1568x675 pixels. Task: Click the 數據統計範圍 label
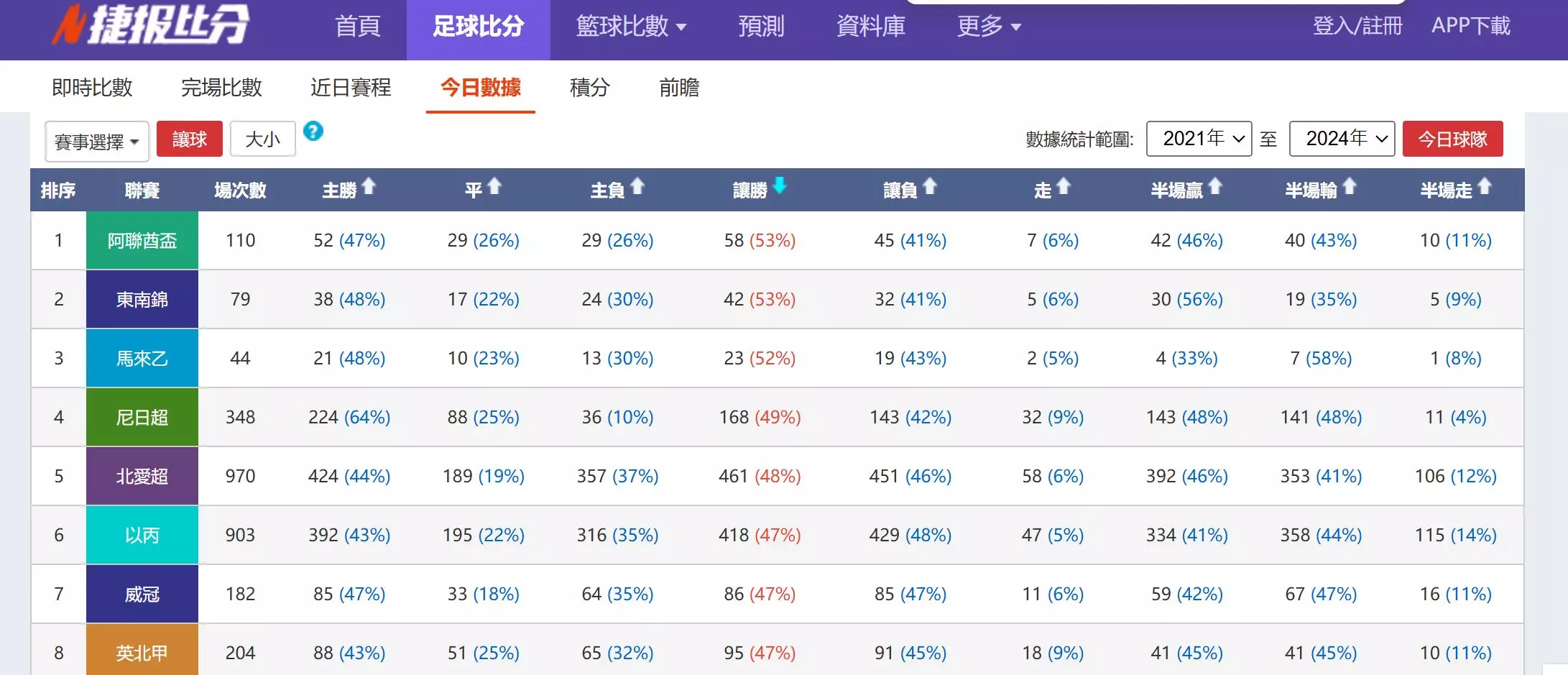[1079, 139]
